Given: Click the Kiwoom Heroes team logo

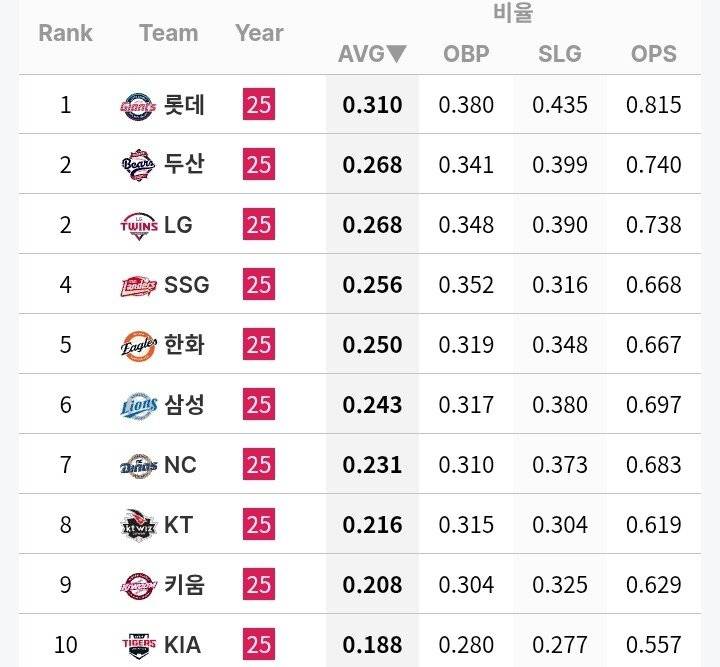Looking at the screenshot, I should (x=138, y=585).
